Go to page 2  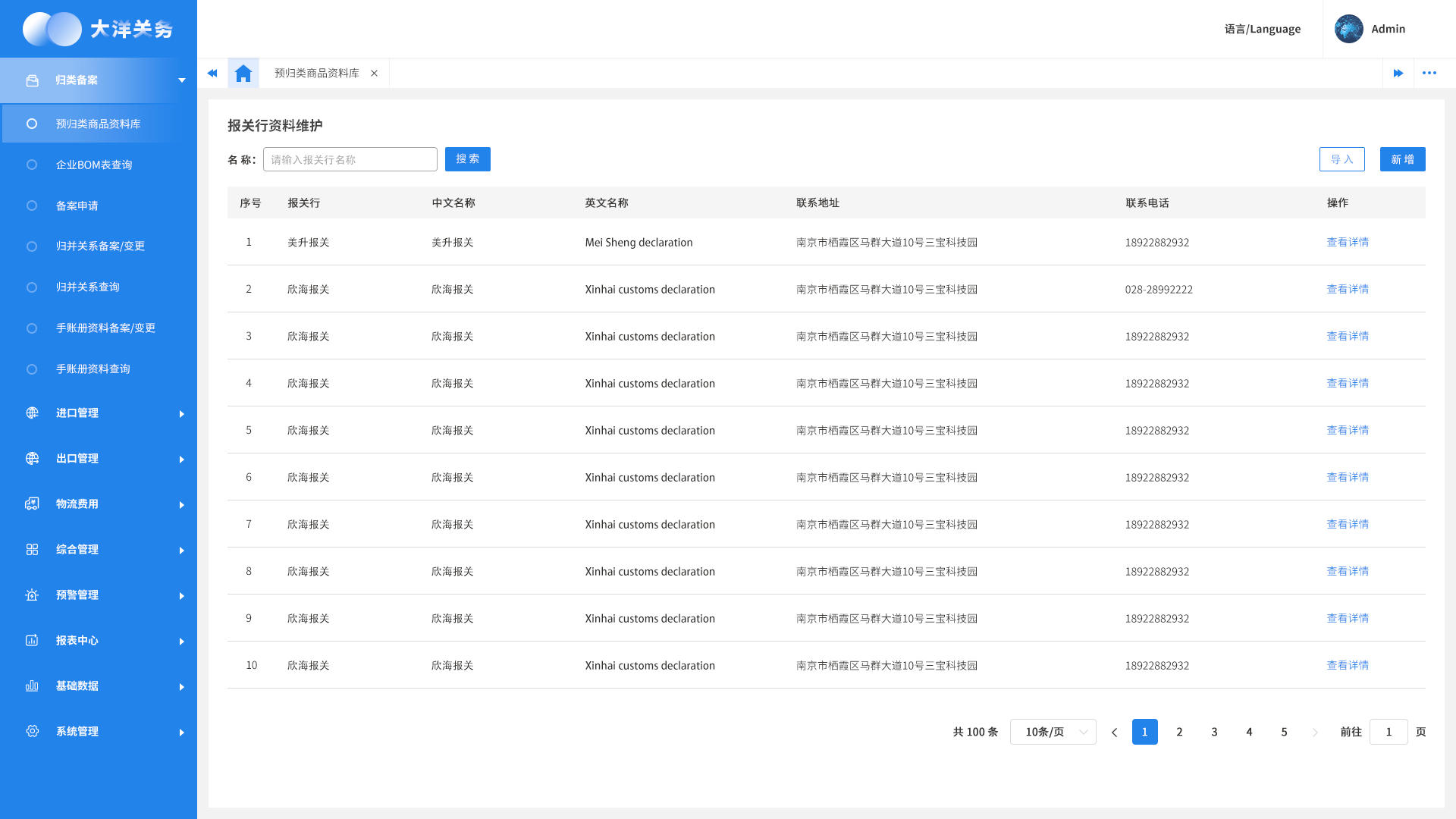(1179, 732)
